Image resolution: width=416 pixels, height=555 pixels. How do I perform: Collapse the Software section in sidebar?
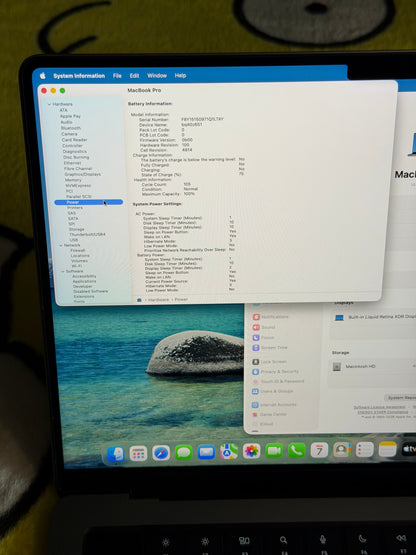coord(63,271)
